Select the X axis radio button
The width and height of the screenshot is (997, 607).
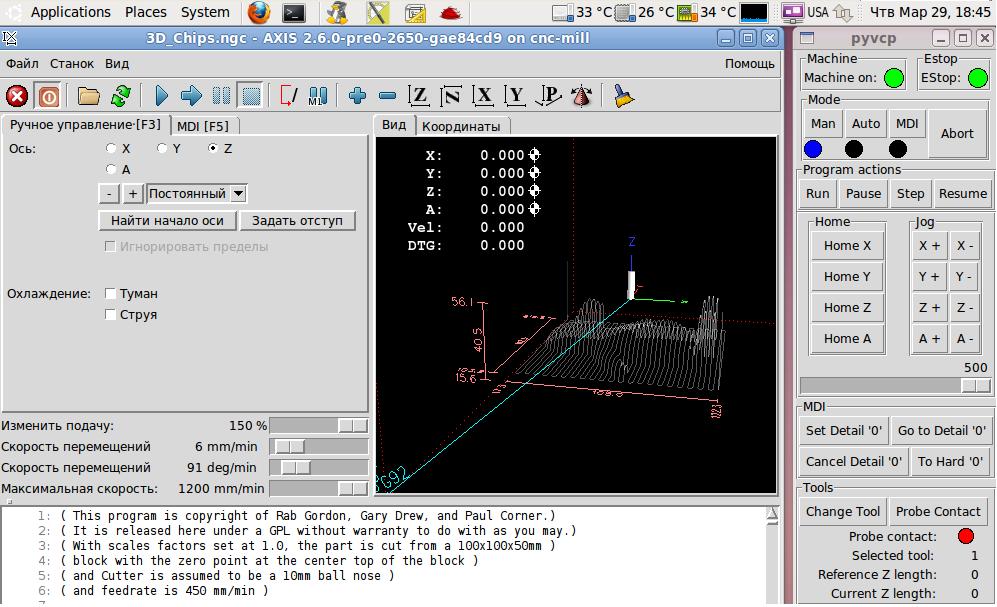pyautogui.click(x=111, y=148)
